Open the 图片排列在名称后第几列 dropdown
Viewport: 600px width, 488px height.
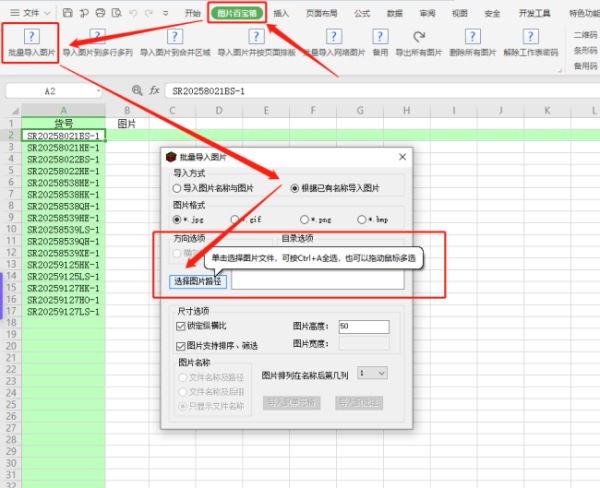click(x=372, y=373)
